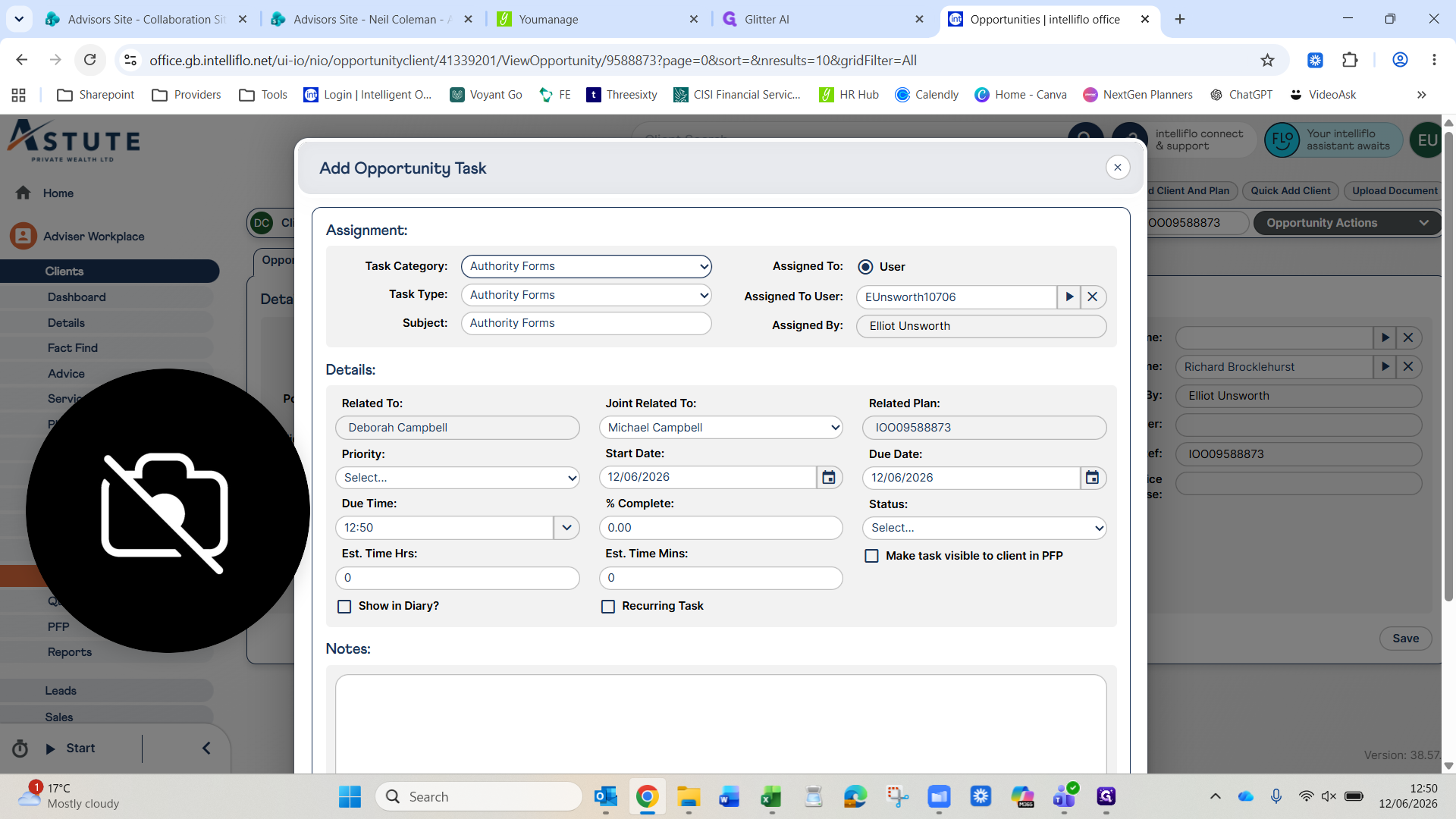Select the User radio button
This screenshot has height=819, width=1456.
[865, 267]
